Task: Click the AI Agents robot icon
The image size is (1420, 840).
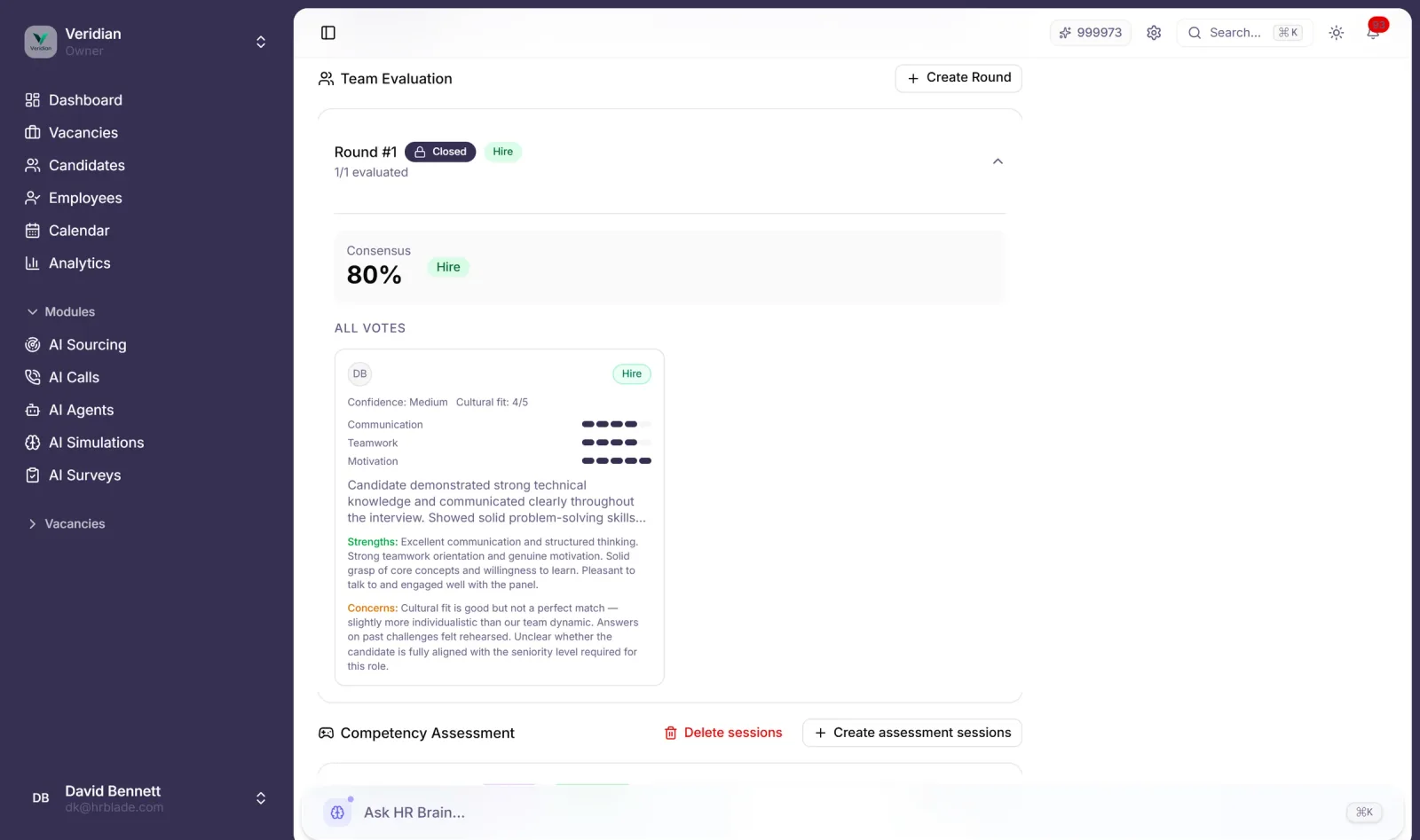Action: [x=33, y=410]
